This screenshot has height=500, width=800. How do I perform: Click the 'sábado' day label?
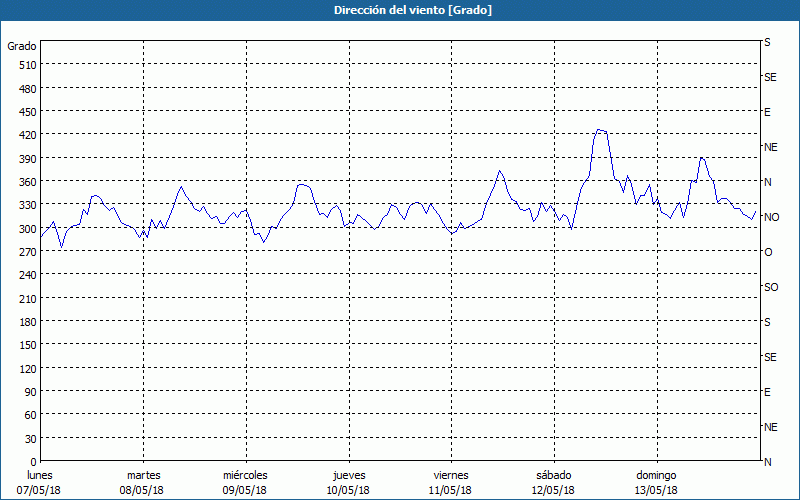(554, 475)
